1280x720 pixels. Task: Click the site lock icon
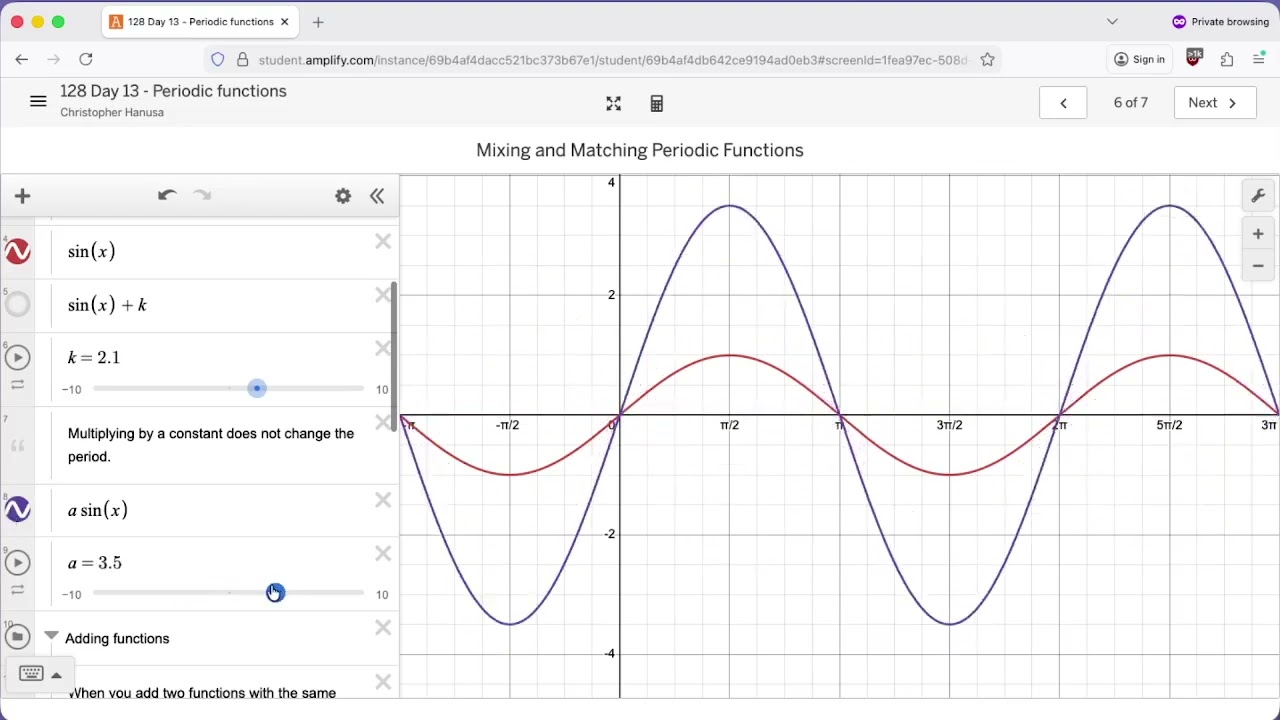tap(242, 60)
